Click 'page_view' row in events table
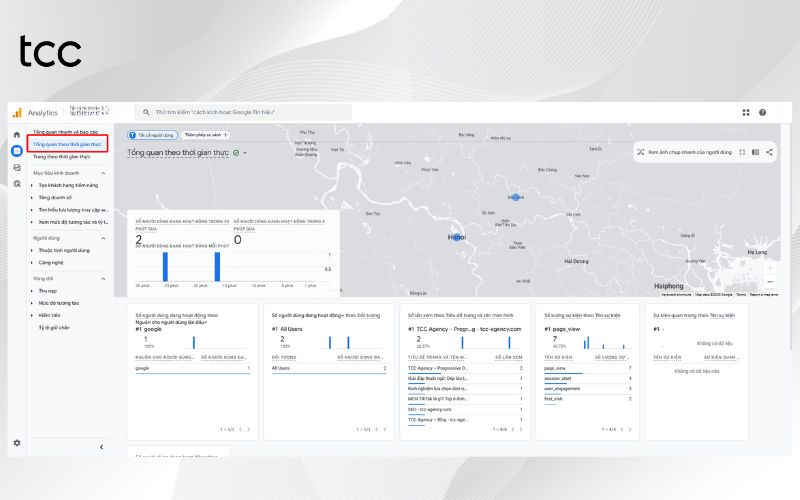The width and height of the screenshot is (800, 500). [x=588, y=368]
